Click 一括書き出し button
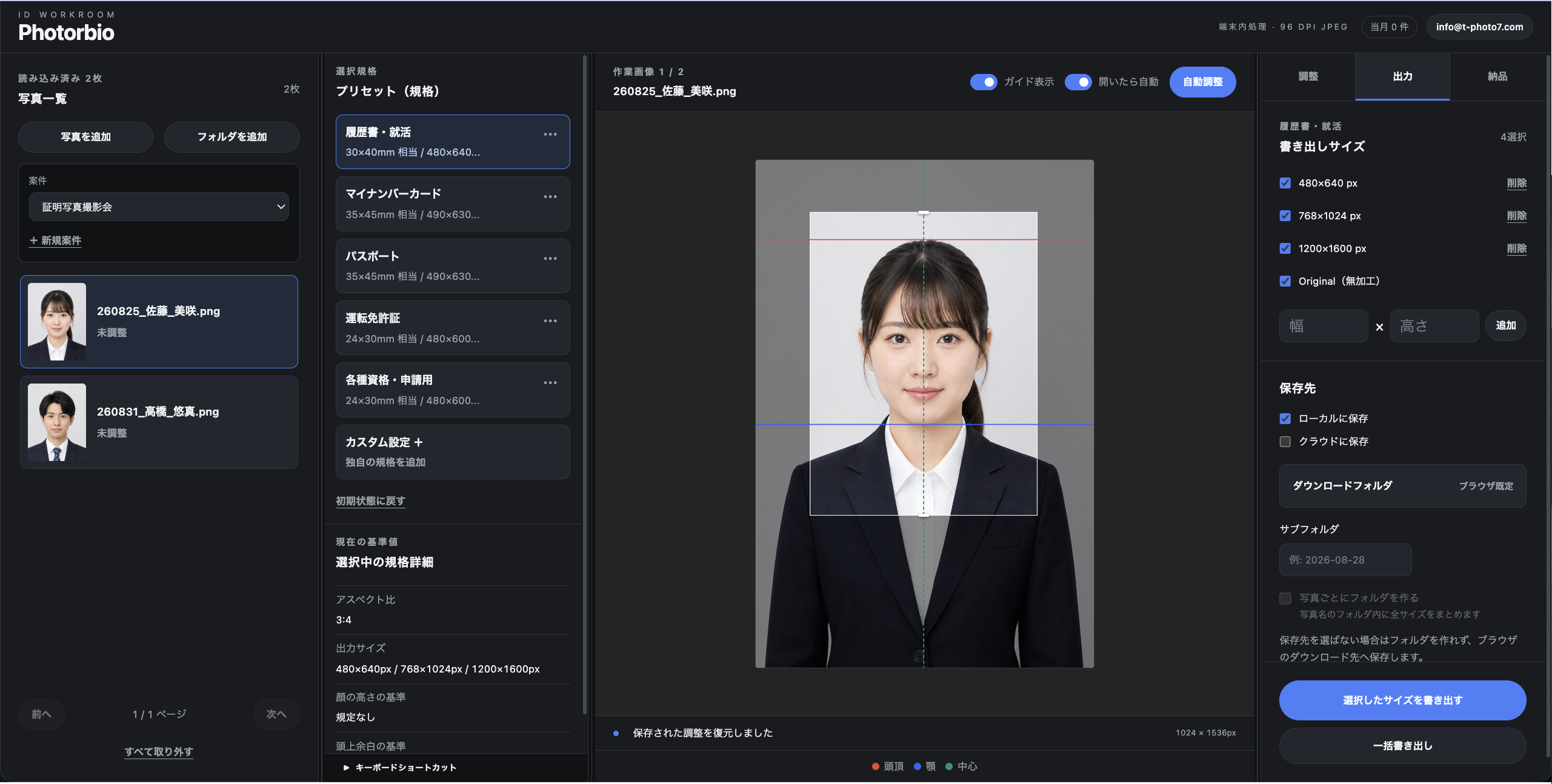The width and height of the screenshot is (1552, 784). click(x=1402, y=746)
